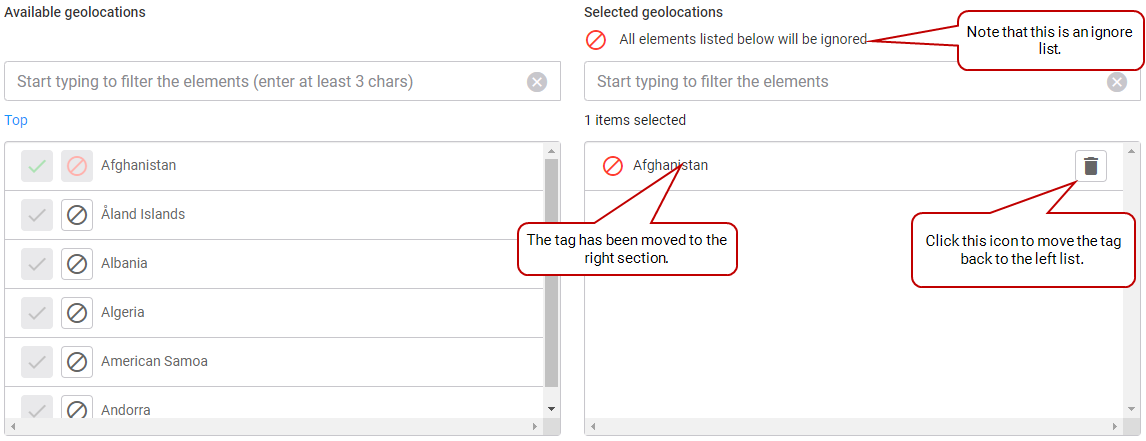Clear the selected geolocations filter field
The width and height of the screenshot is (1146, 441).
1117,81
